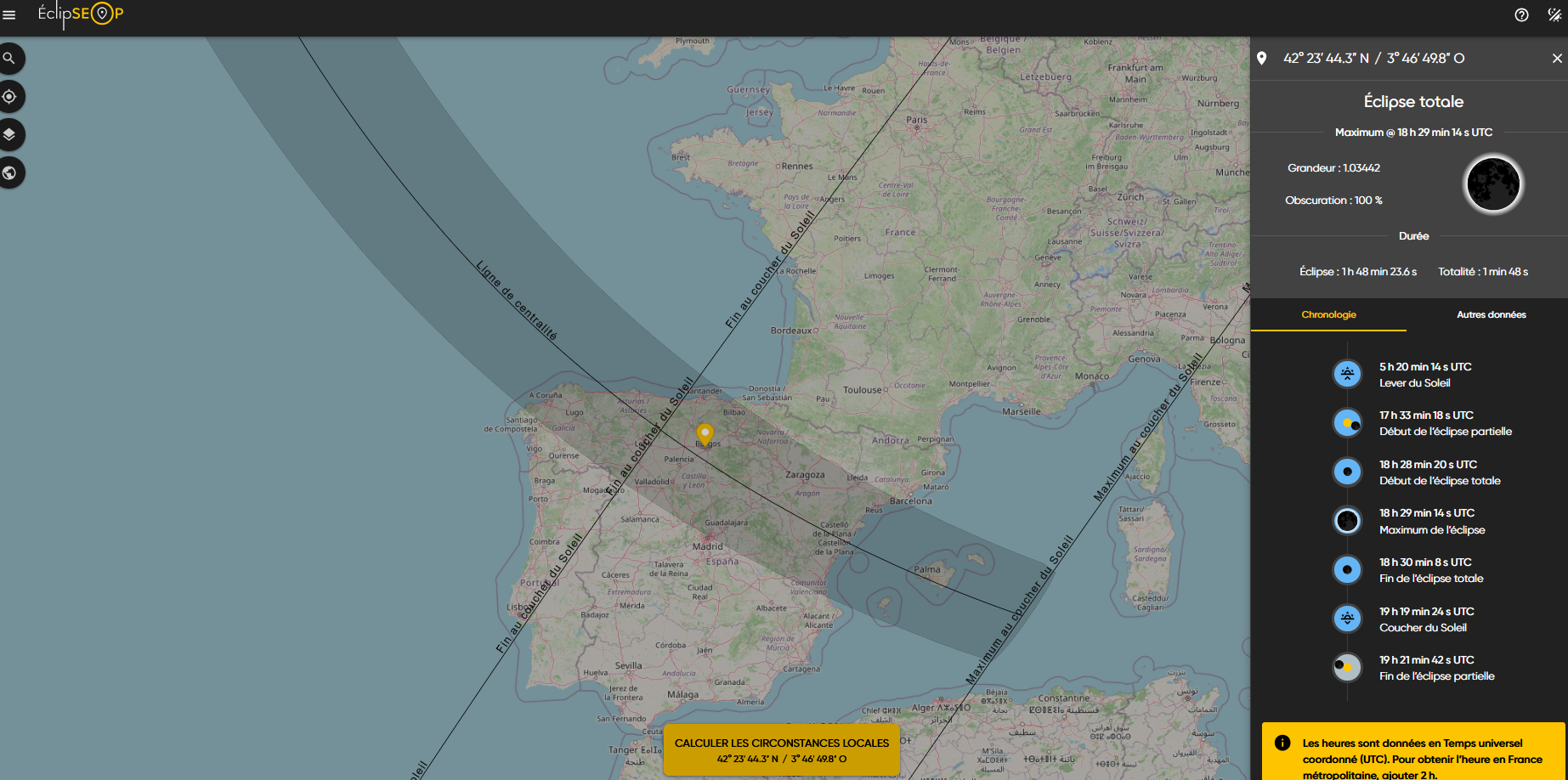The image size is (1568, 780).
Task: Click the 19 h 19 min 24 s UTC time
Action: click(1427, 611)
